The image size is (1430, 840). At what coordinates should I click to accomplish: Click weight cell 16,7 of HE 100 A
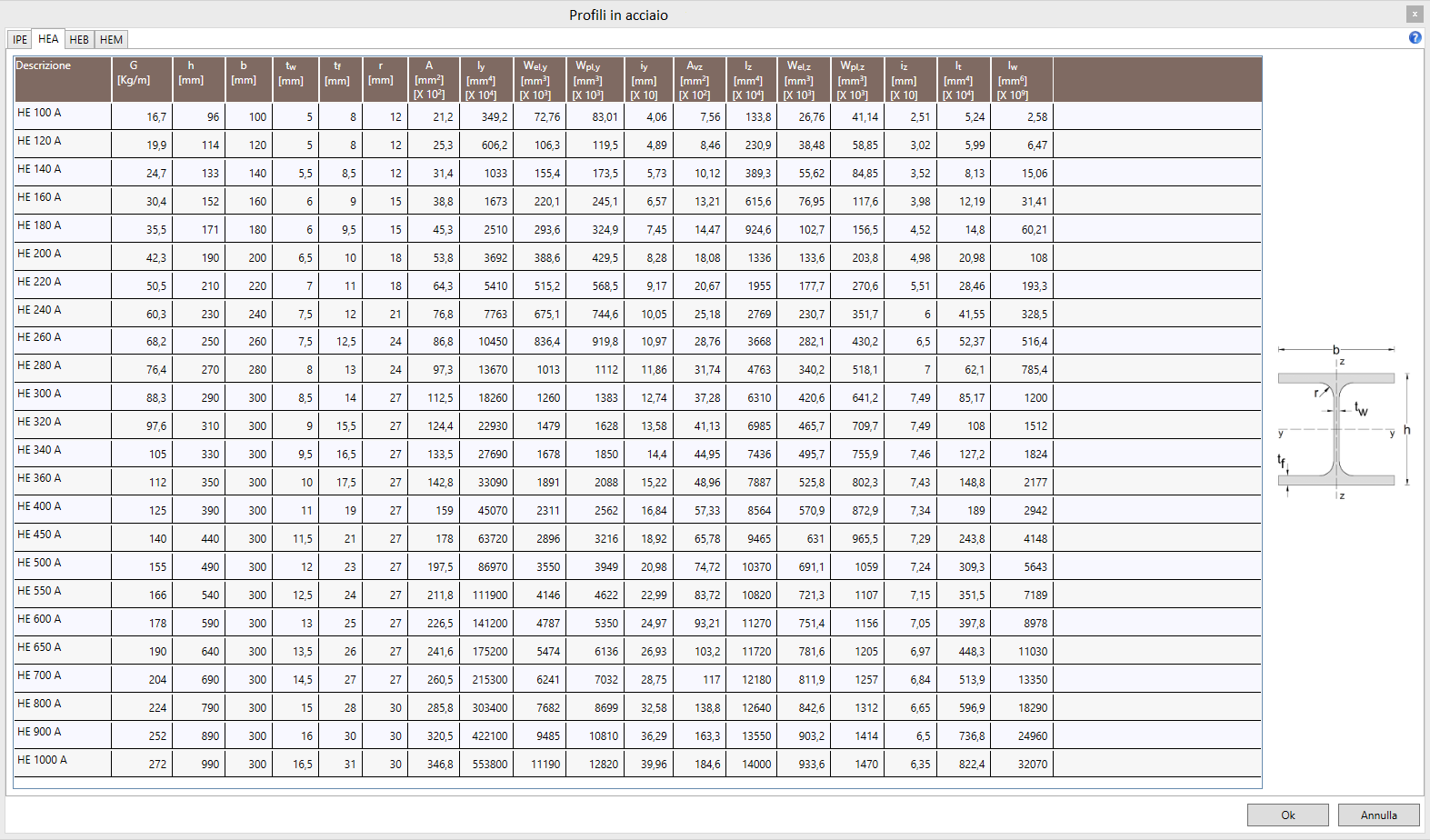click(x=142, y=117)
